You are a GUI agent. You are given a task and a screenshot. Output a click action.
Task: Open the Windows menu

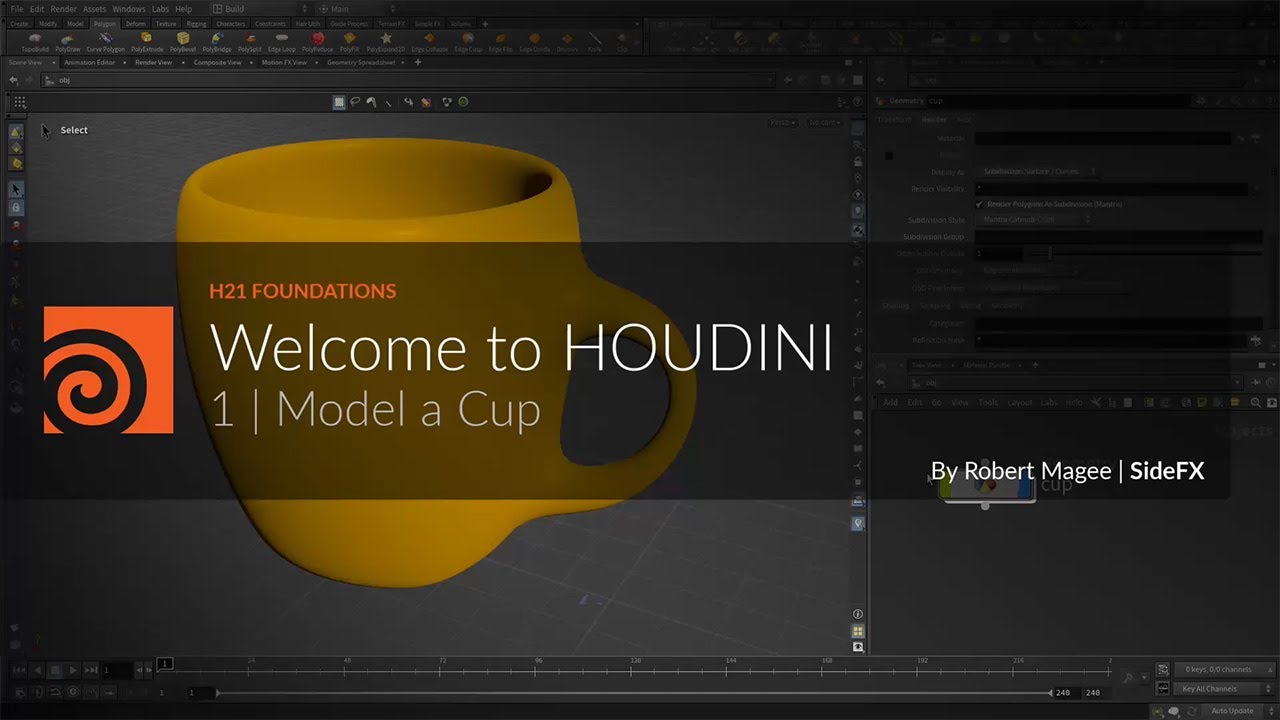coord(129,9)
